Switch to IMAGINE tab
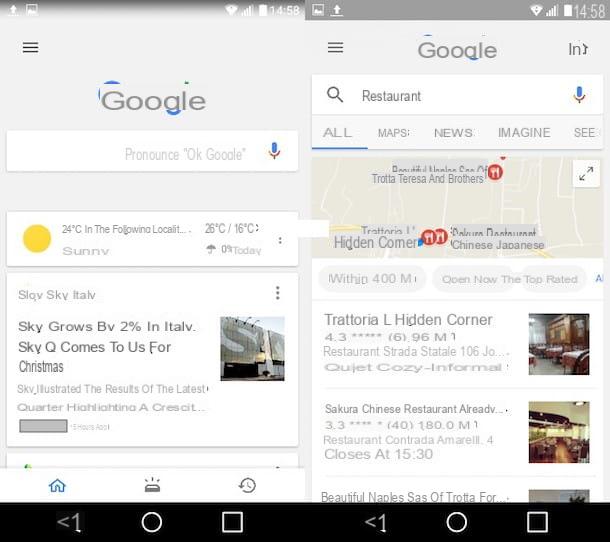610x542 pixels. [x=524, y=133]
